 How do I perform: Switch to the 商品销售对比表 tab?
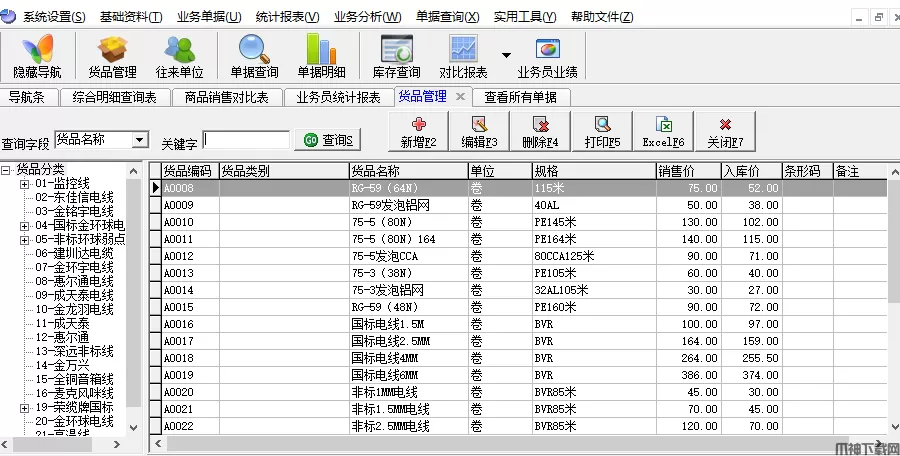tap(226, 97)
